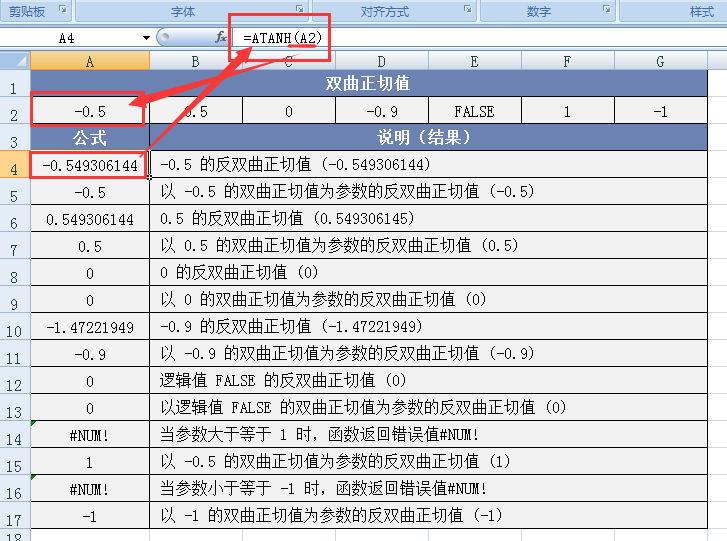Select row 4 header

click(15, 165)
